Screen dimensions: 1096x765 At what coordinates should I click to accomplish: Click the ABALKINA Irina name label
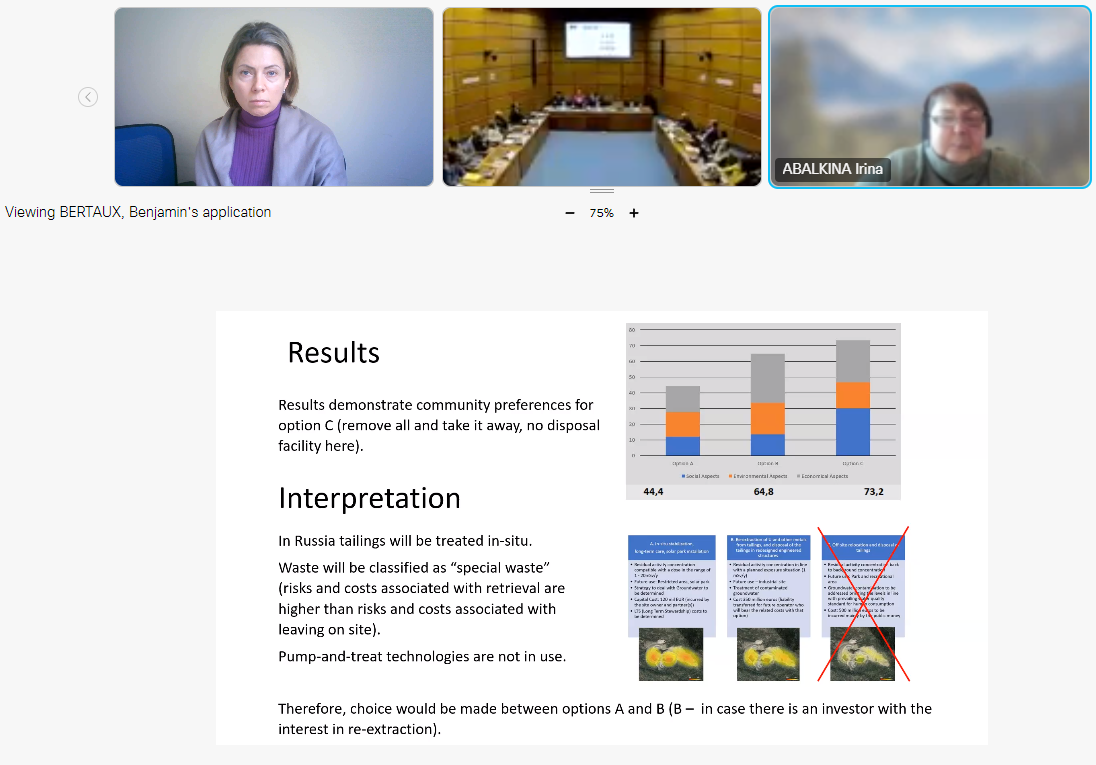coord(832,169)
